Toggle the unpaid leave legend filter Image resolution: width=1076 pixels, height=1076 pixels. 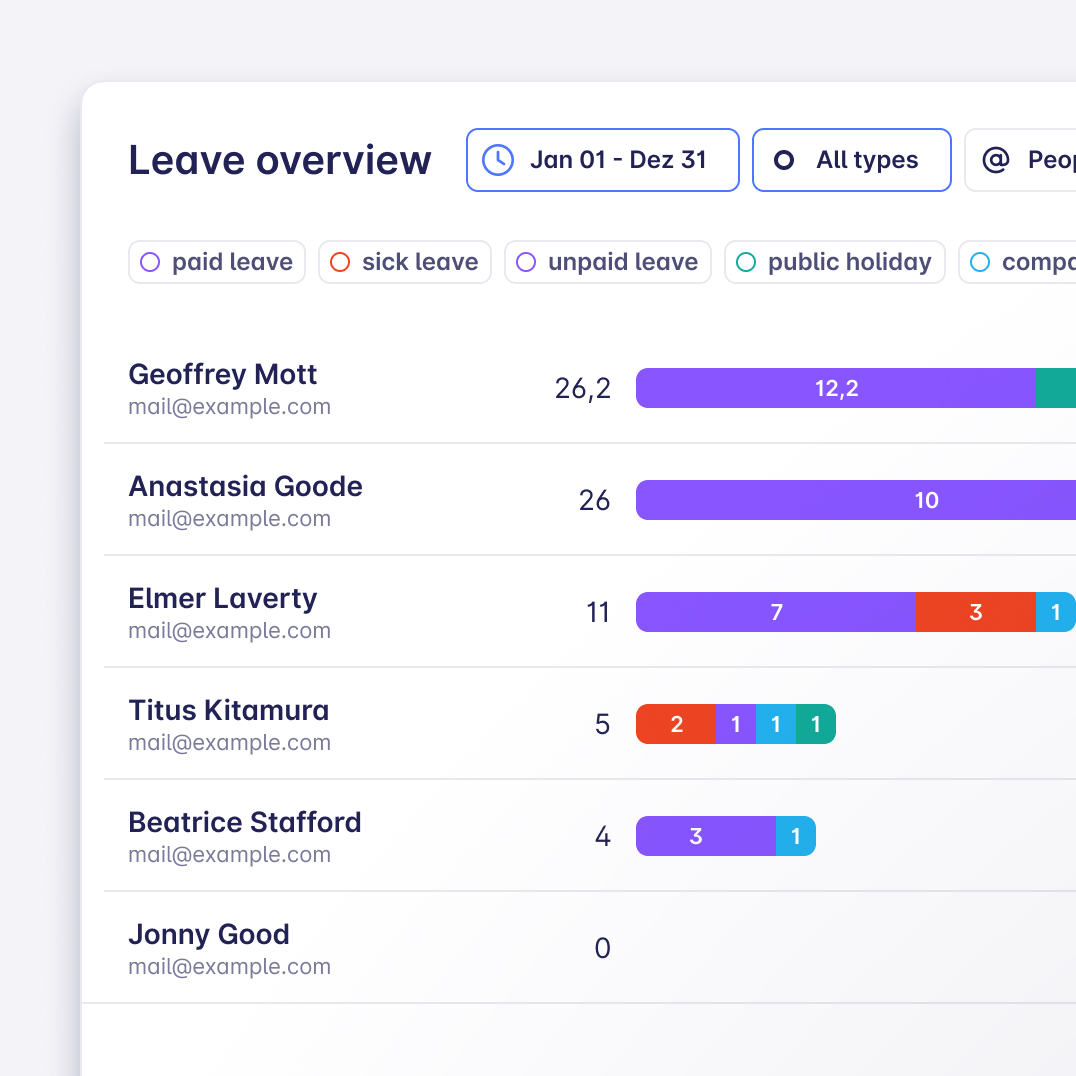coord(608,262)
